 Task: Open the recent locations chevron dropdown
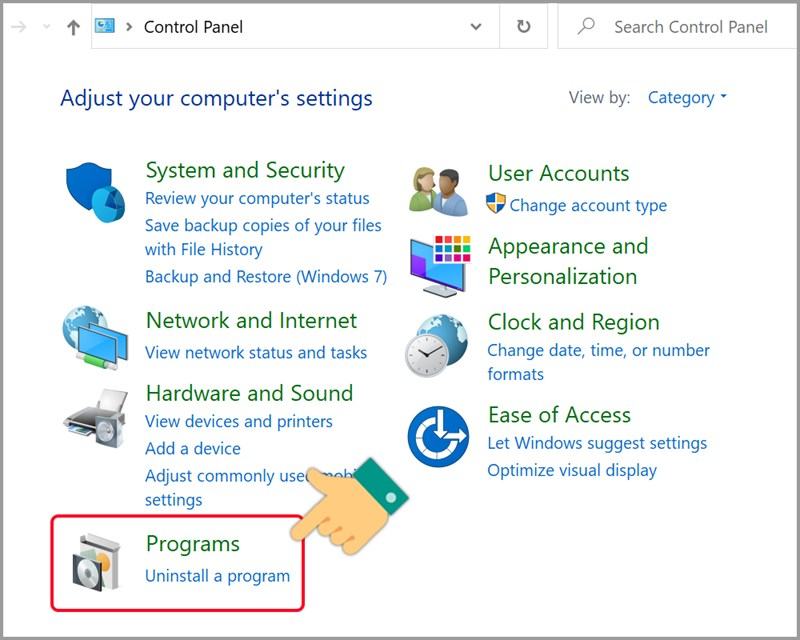click(47, 27)
